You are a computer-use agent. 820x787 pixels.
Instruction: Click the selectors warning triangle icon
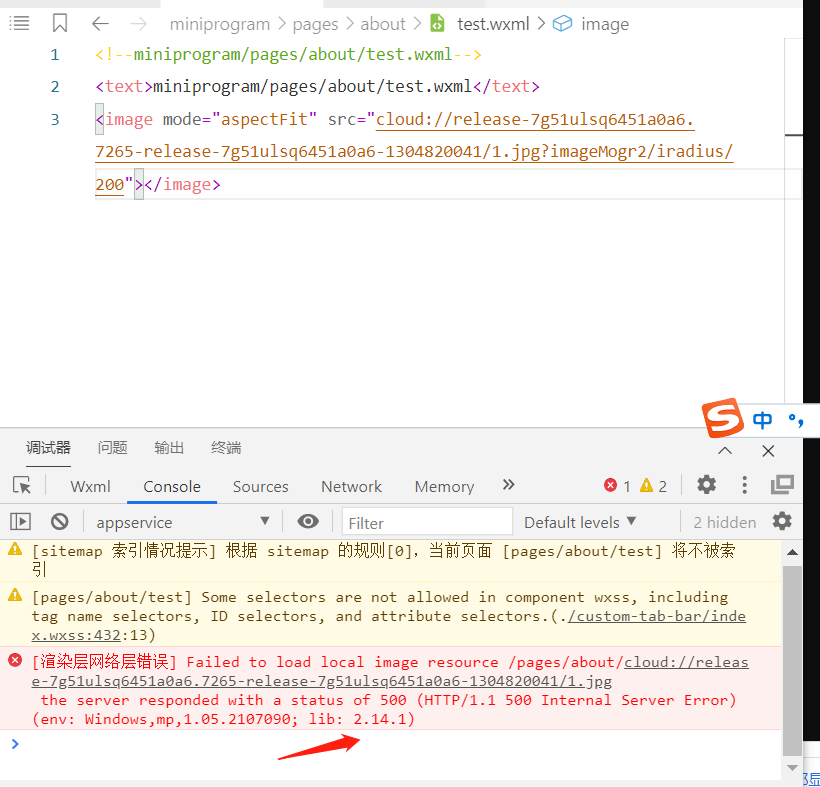click(x=15, y=595)
